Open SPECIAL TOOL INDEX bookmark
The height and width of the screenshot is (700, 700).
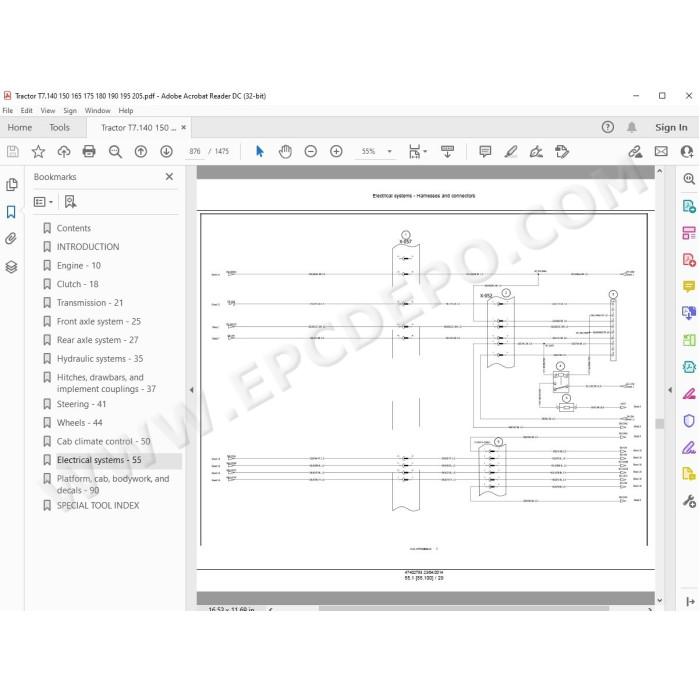[98, 505]
